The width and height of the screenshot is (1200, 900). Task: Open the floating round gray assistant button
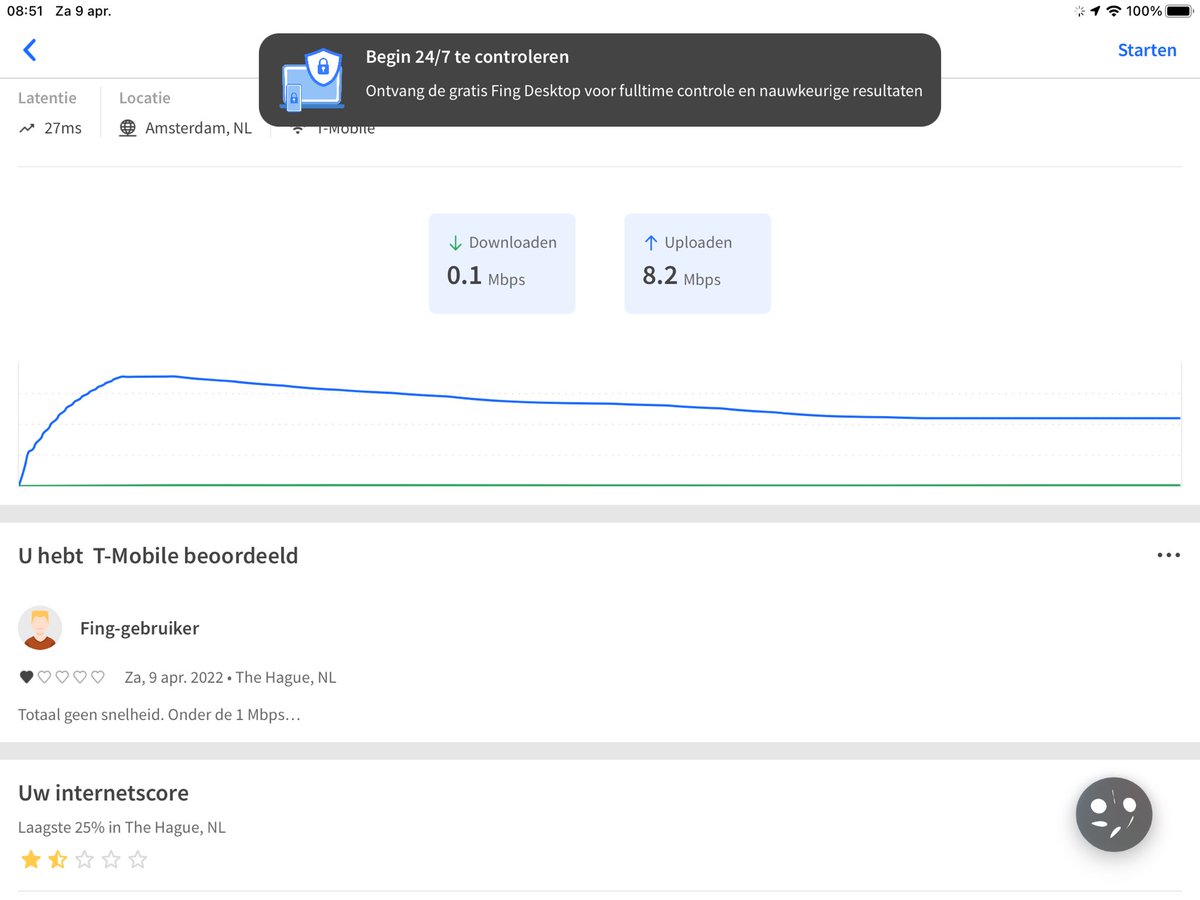click(1114, 816)
